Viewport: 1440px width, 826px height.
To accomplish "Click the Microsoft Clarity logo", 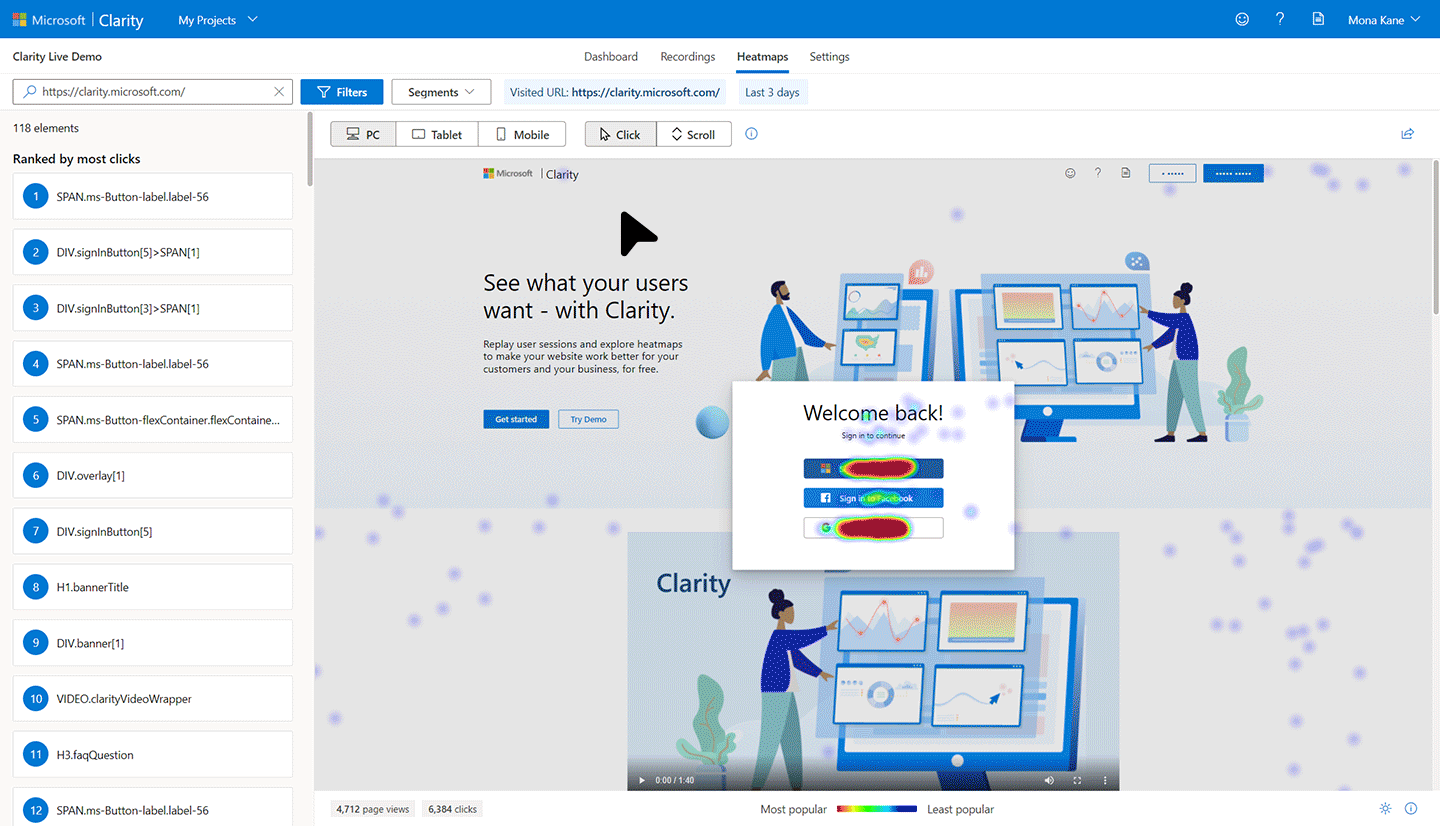I will 78,20.
